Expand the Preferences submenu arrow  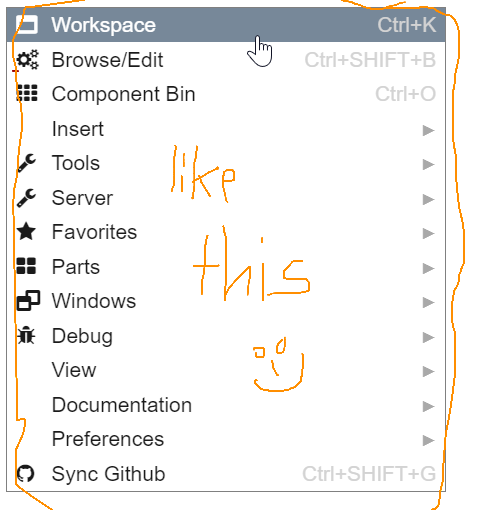tap(428, 440)
